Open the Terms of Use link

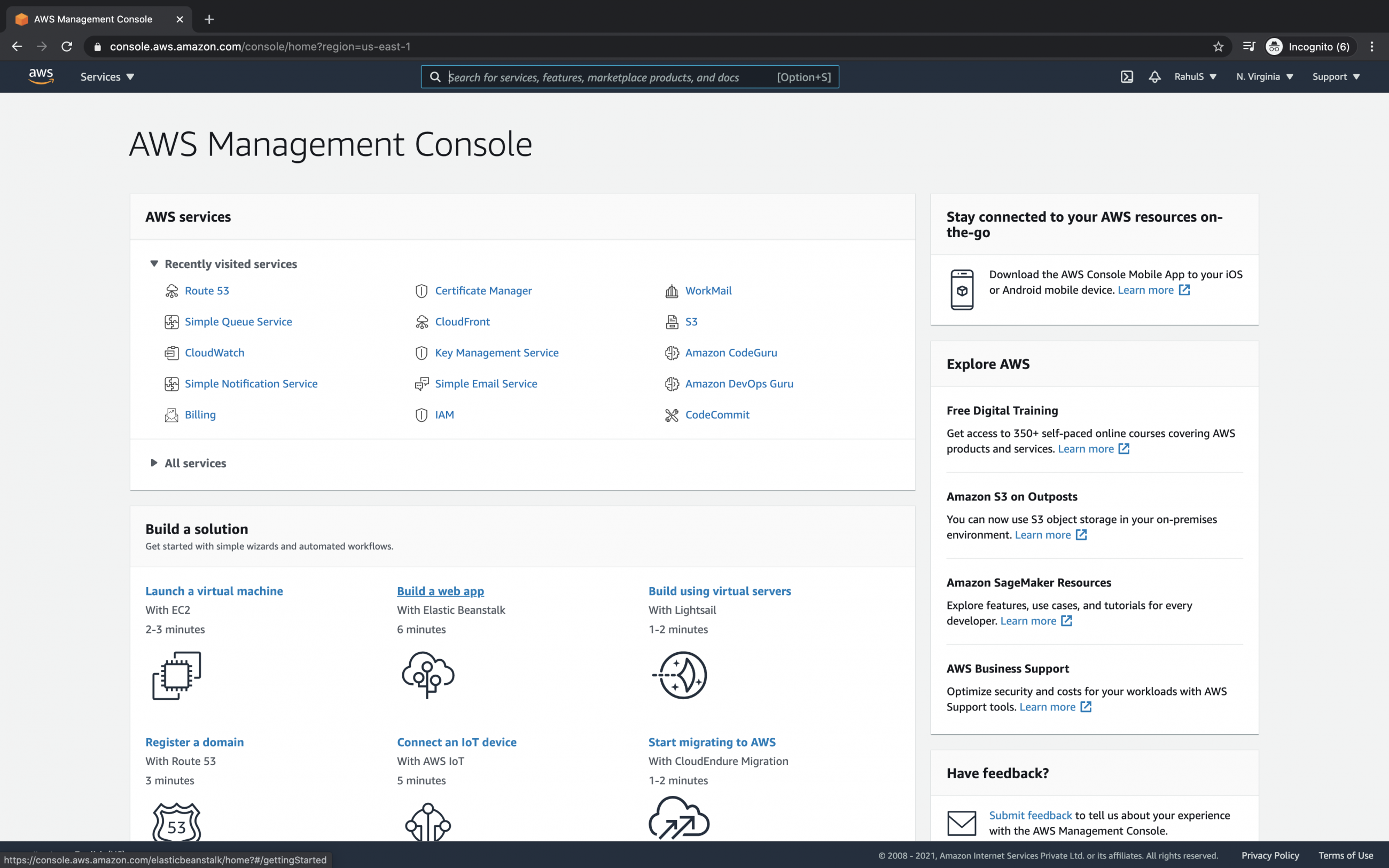[x=1345, y=855]
